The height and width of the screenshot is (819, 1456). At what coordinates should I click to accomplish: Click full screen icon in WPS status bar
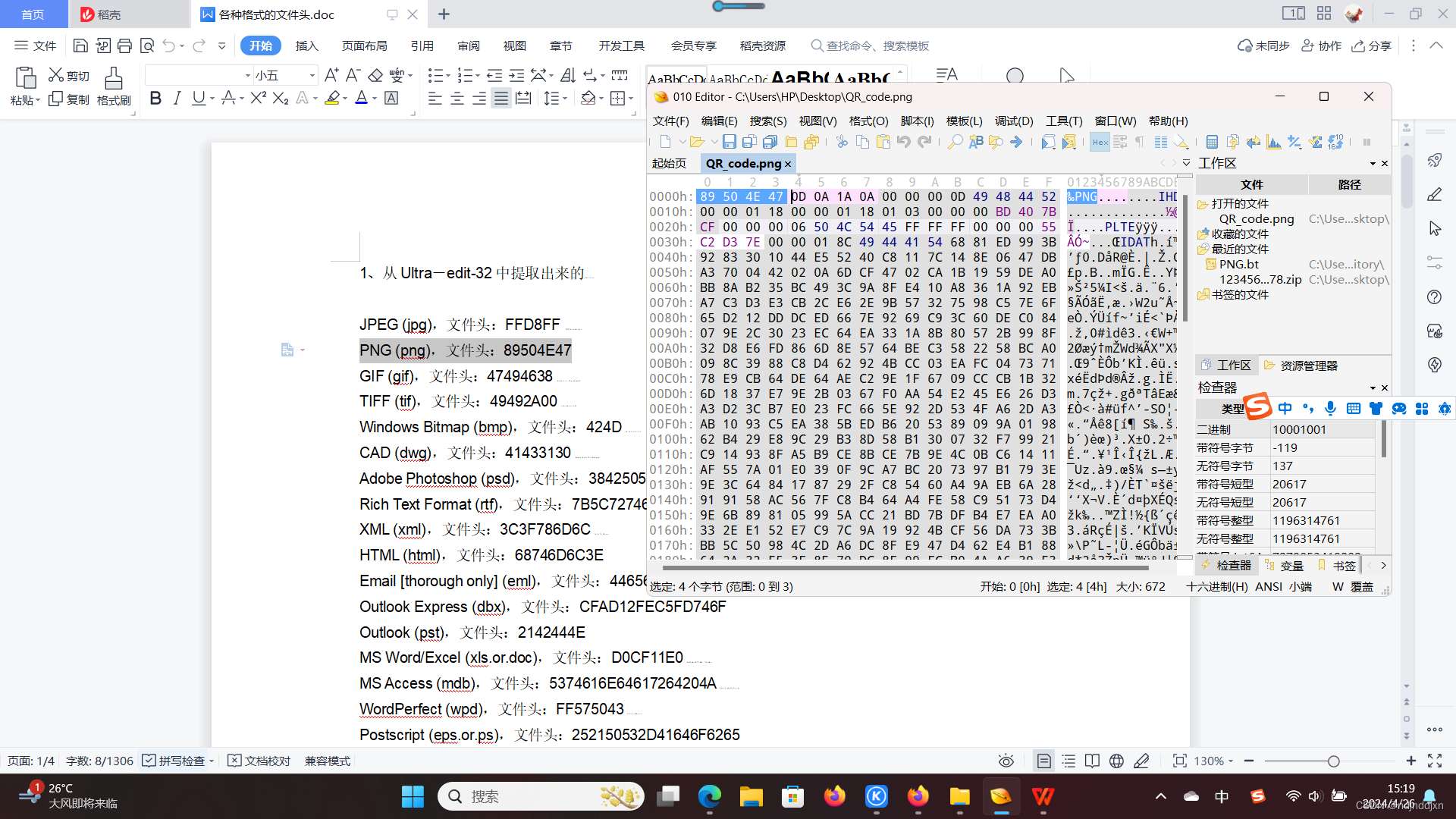(1435, 761)
